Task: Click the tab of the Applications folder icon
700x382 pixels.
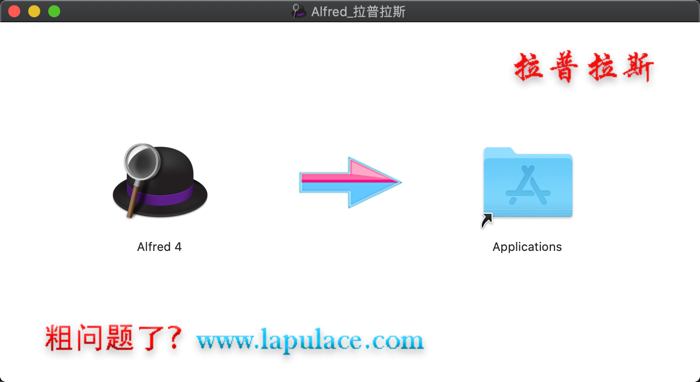Action: point(498,152)
